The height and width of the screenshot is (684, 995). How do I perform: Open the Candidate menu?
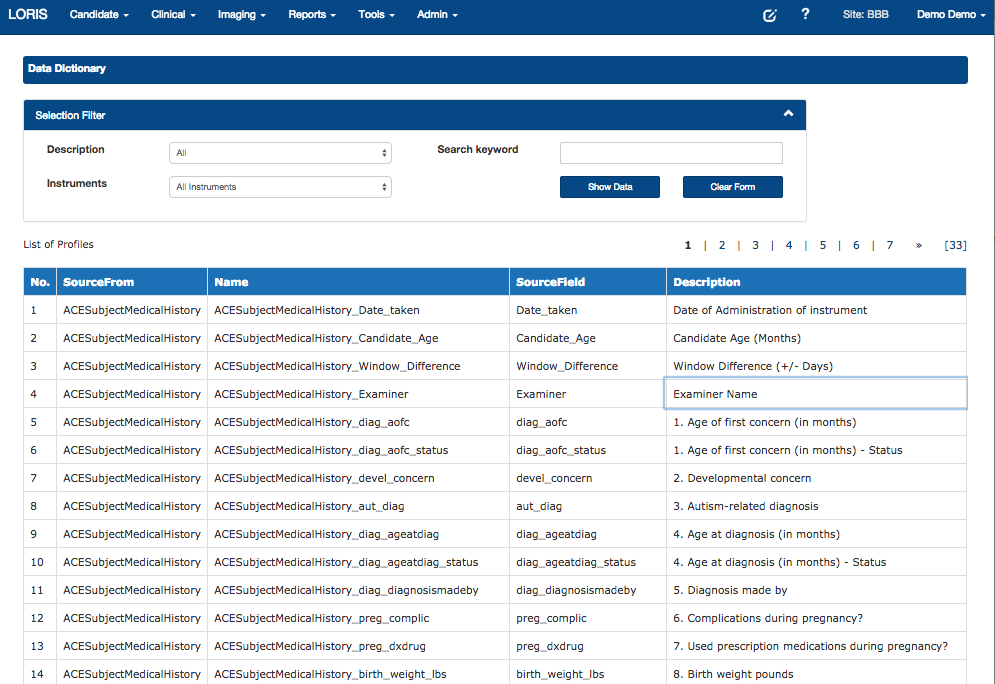point(99,15)
